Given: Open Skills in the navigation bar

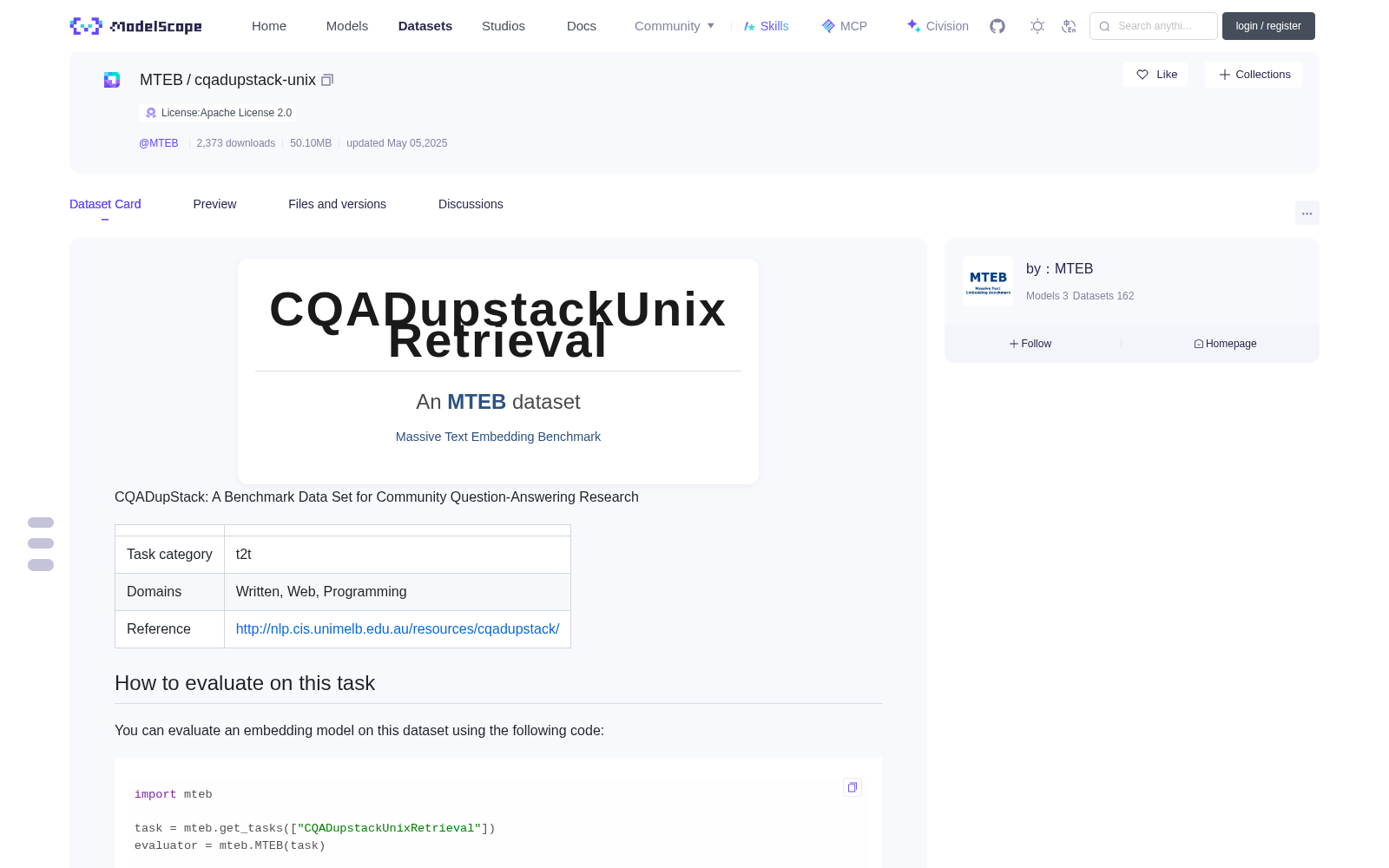Looking at the screenshot, I should point(767,26).
